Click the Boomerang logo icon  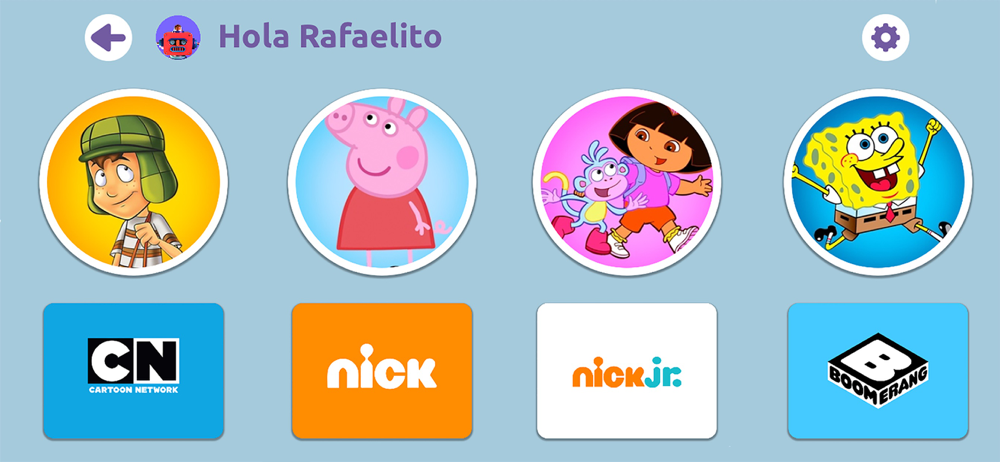click(878, 371)
